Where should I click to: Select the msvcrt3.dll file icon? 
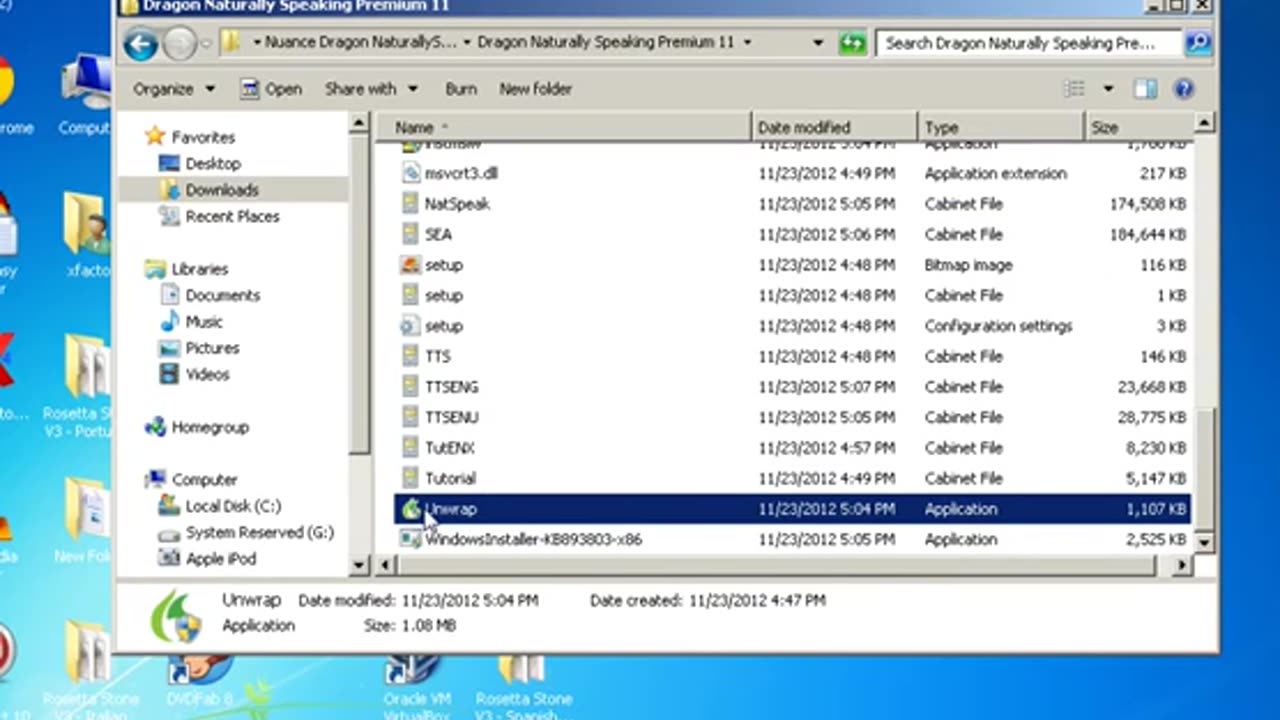coord(410,173)
